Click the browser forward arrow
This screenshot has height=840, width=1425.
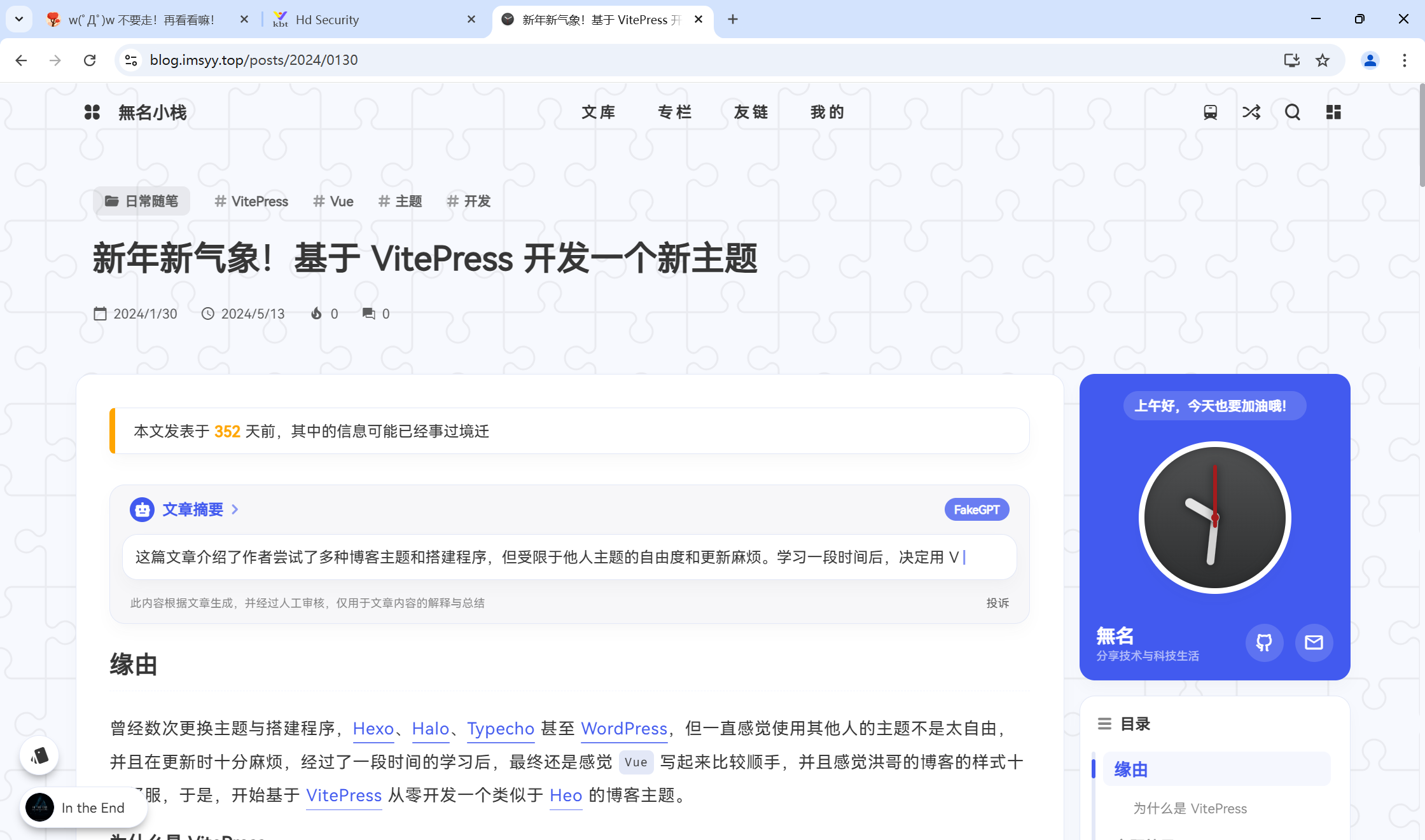pos(55,60)
